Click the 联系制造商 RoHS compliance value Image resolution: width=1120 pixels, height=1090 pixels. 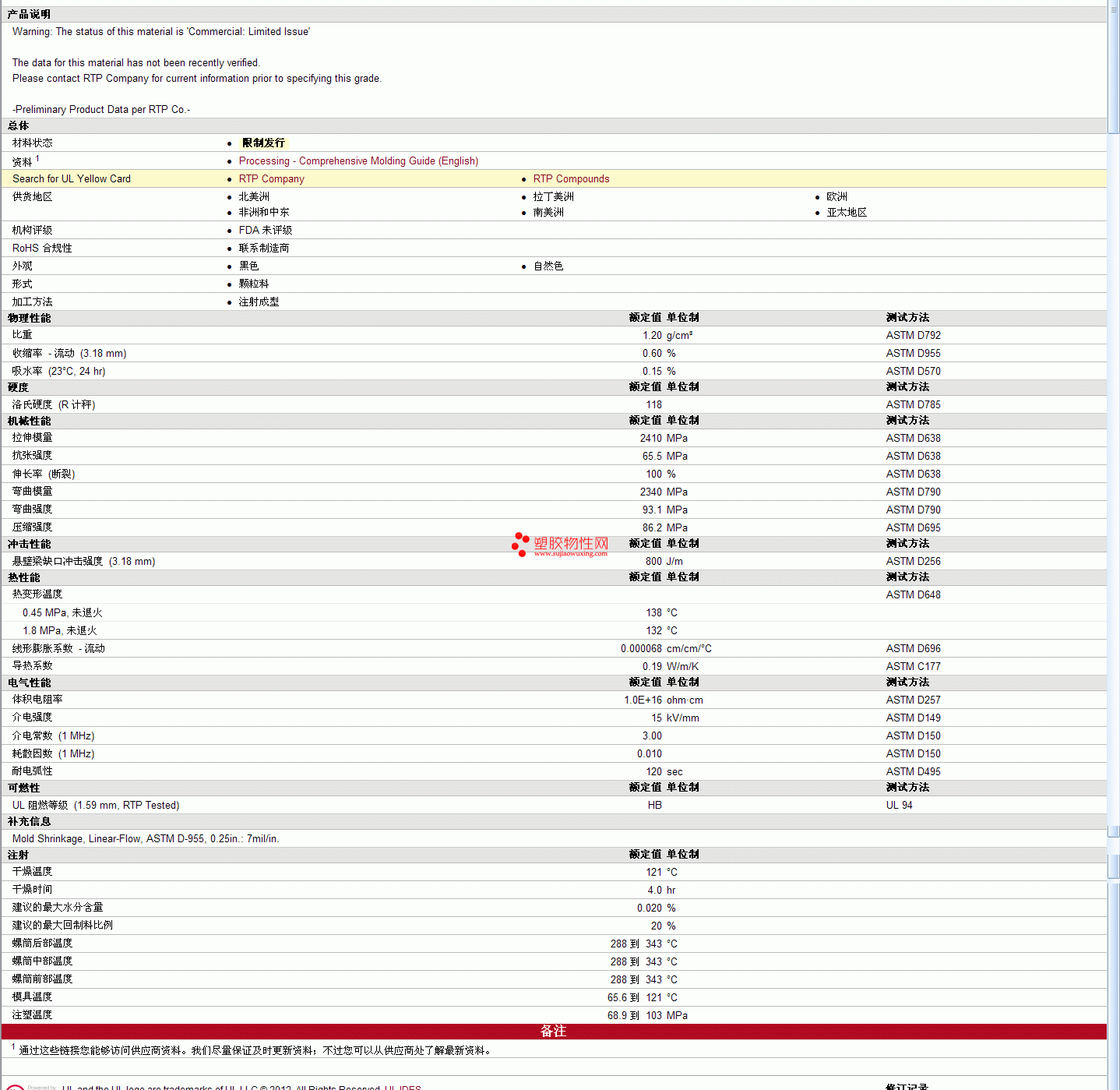point(264,249)
